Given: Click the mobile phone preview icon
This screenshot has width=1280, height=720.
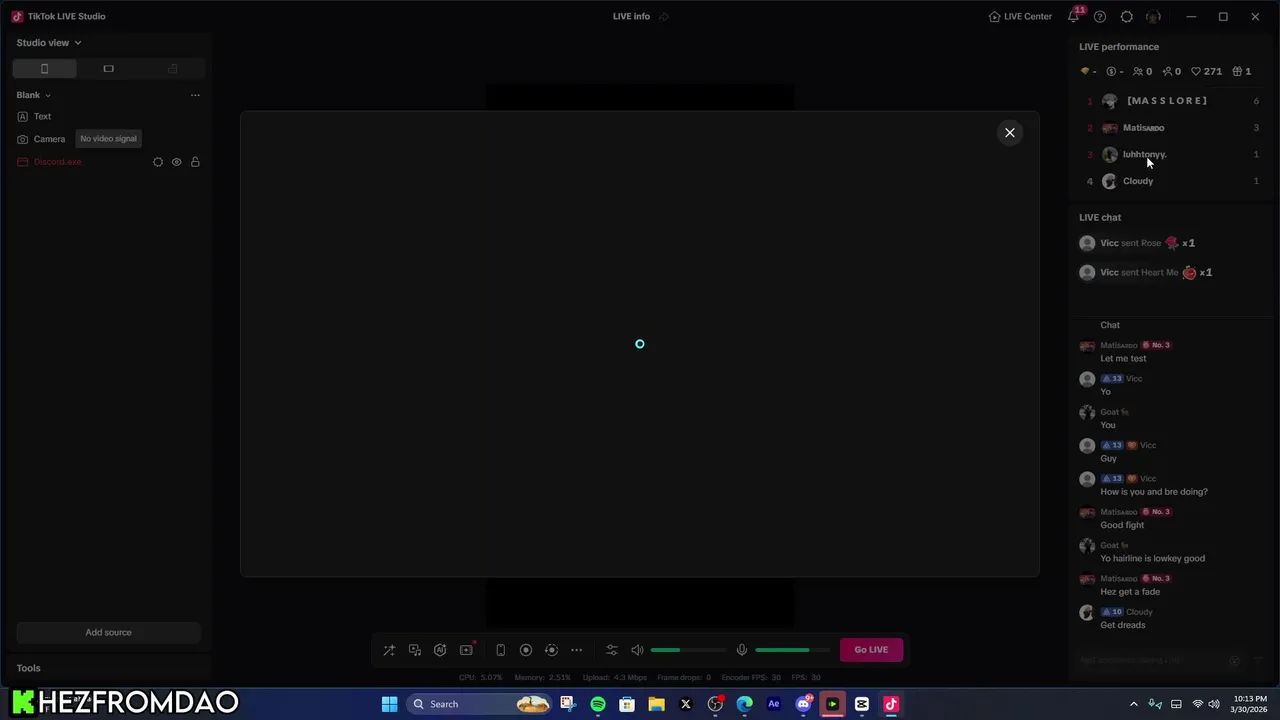Looking at the screenshot, I should tap(500, 650).
